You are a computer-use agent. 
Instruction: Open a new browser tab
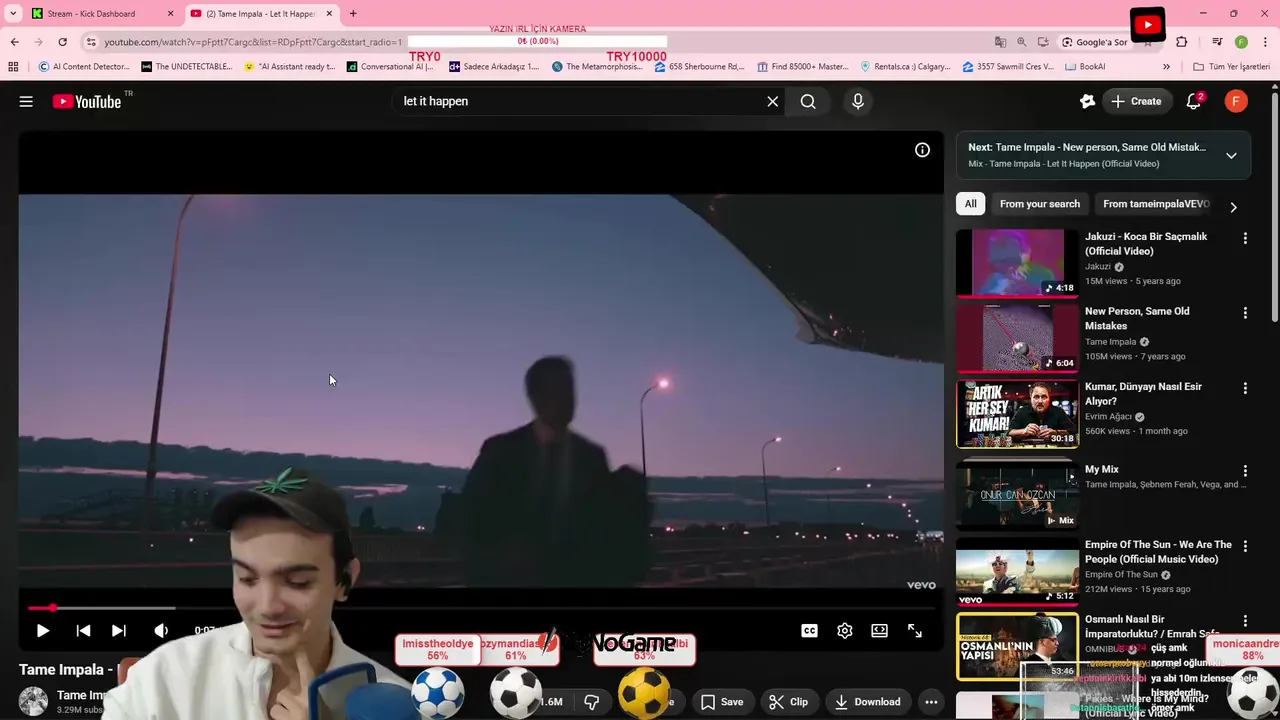point(353,14)
